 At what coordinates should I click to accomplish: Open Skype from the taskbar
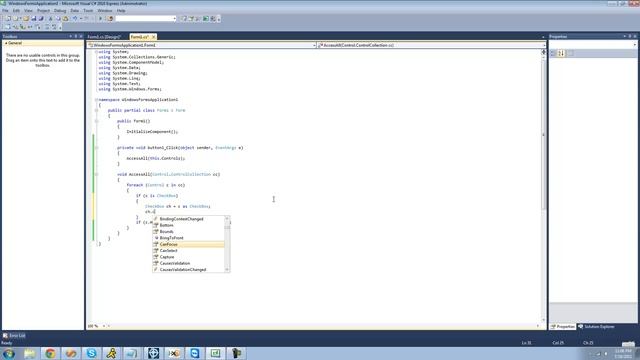(91, 353)
